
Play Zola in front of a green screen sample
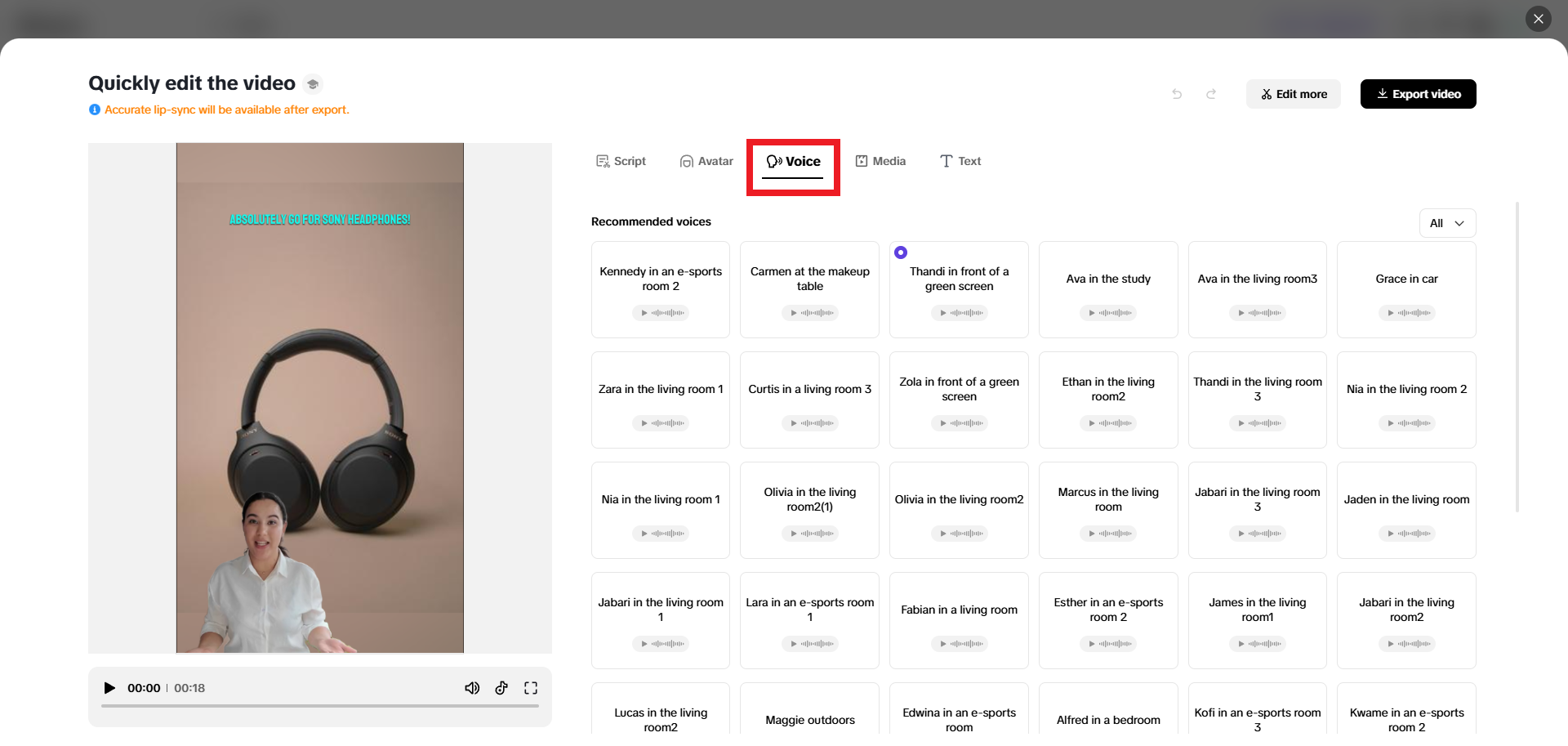960,423
